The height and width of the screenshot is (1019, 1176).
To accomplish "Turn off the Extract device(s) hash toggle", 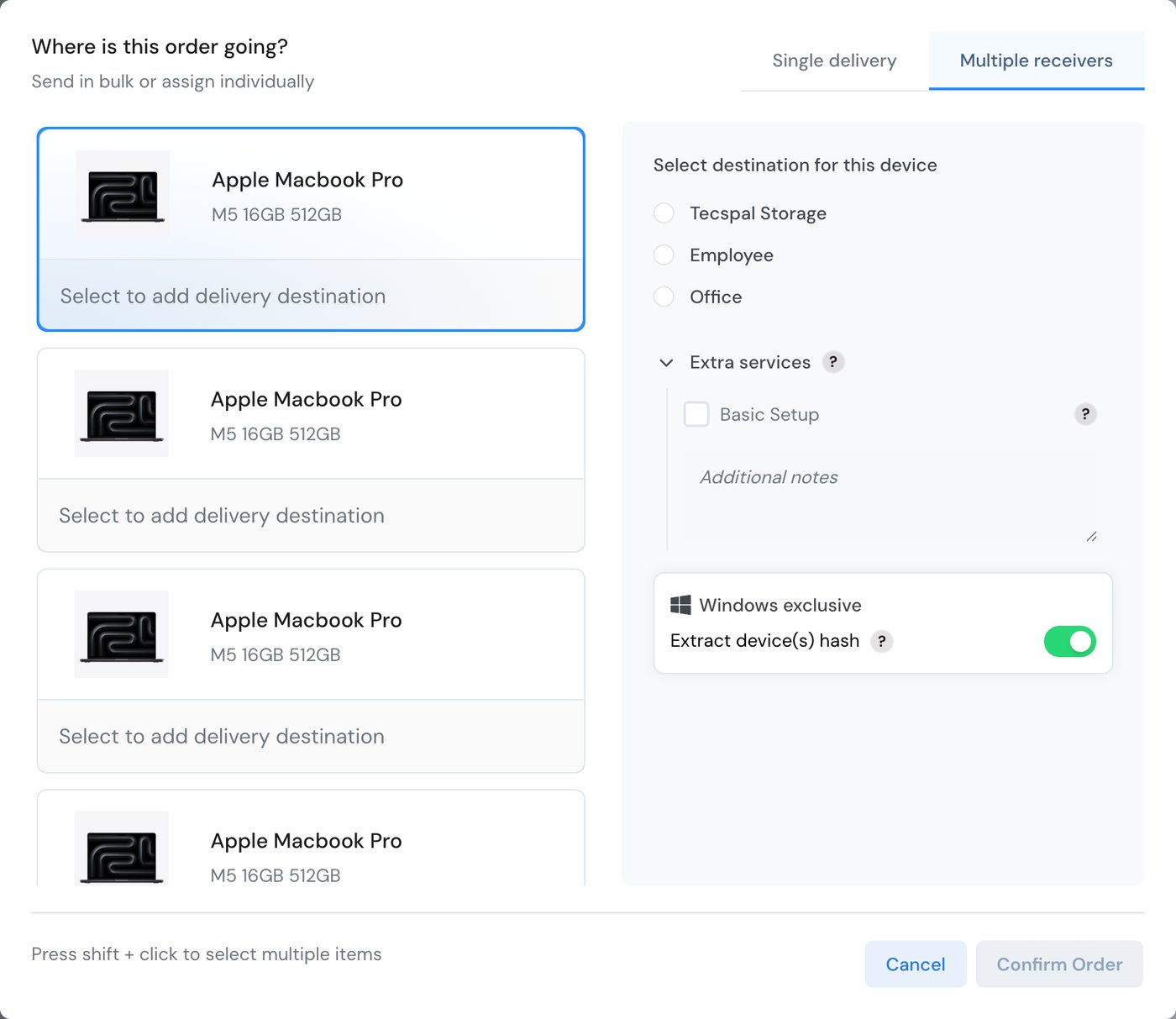I will [1069, 641].
